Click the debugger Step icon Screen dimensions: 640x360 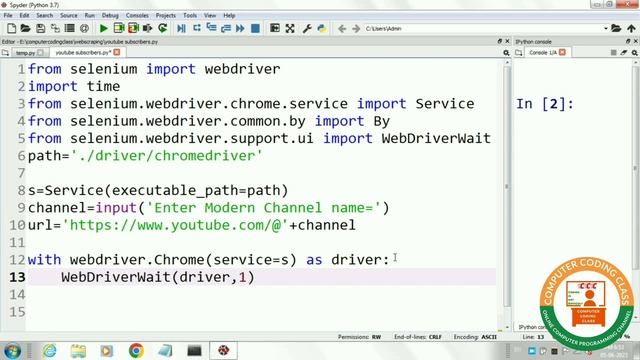click(197, 28)
